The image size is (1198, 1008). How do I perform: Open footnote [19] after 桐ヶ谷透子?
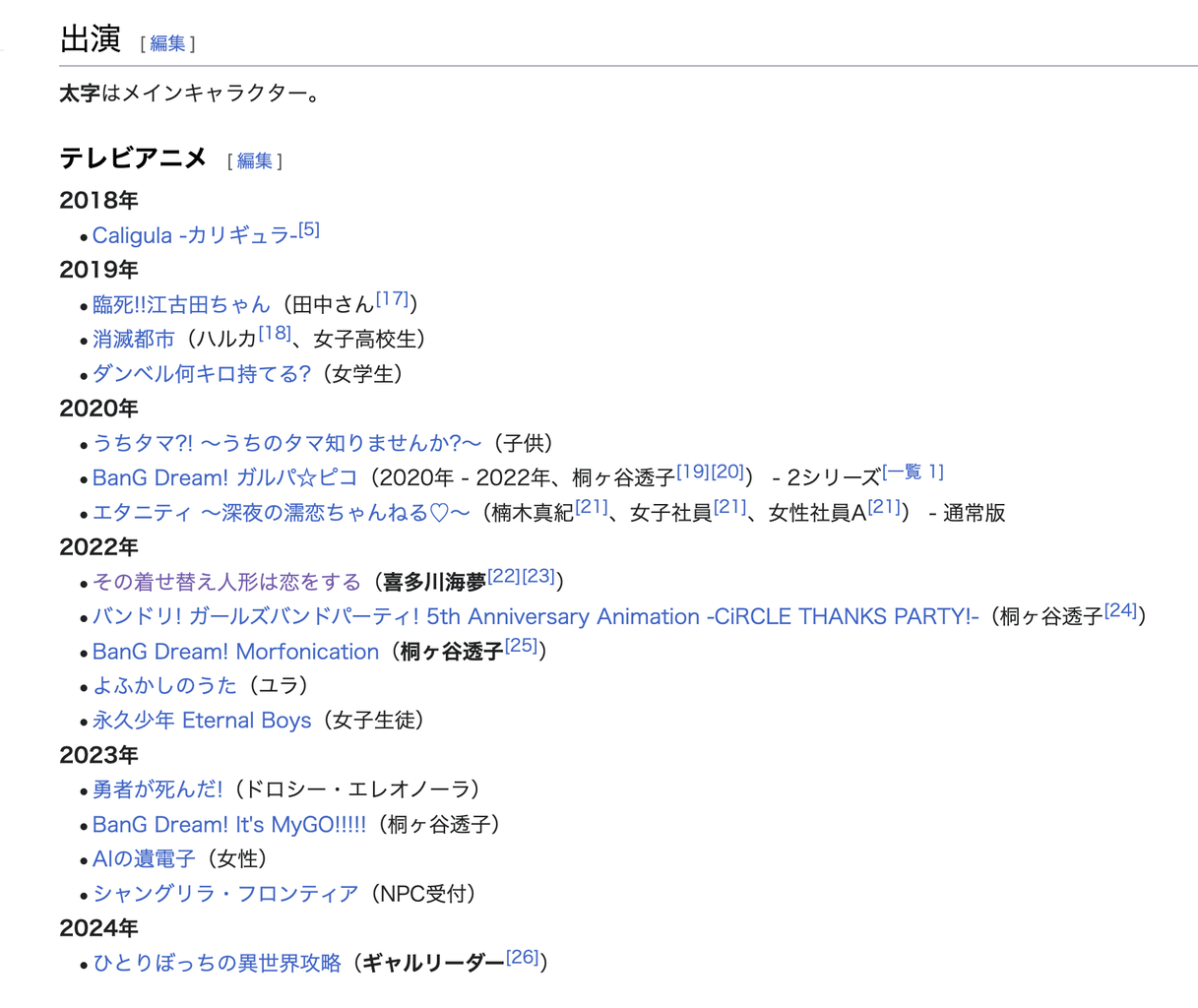693,472
